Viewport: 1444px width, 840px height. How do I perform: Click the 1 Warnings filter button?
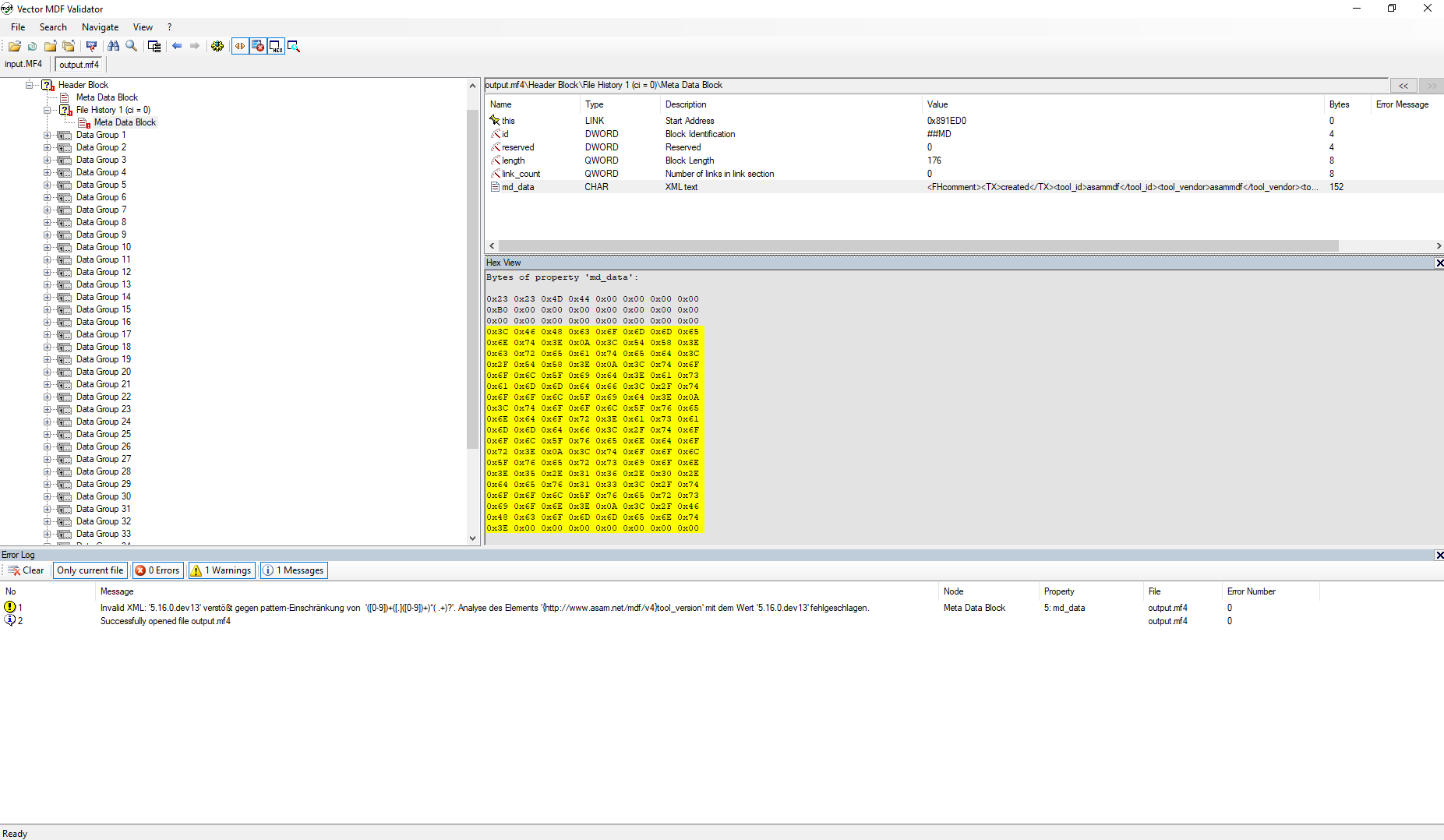click(221, 570)
